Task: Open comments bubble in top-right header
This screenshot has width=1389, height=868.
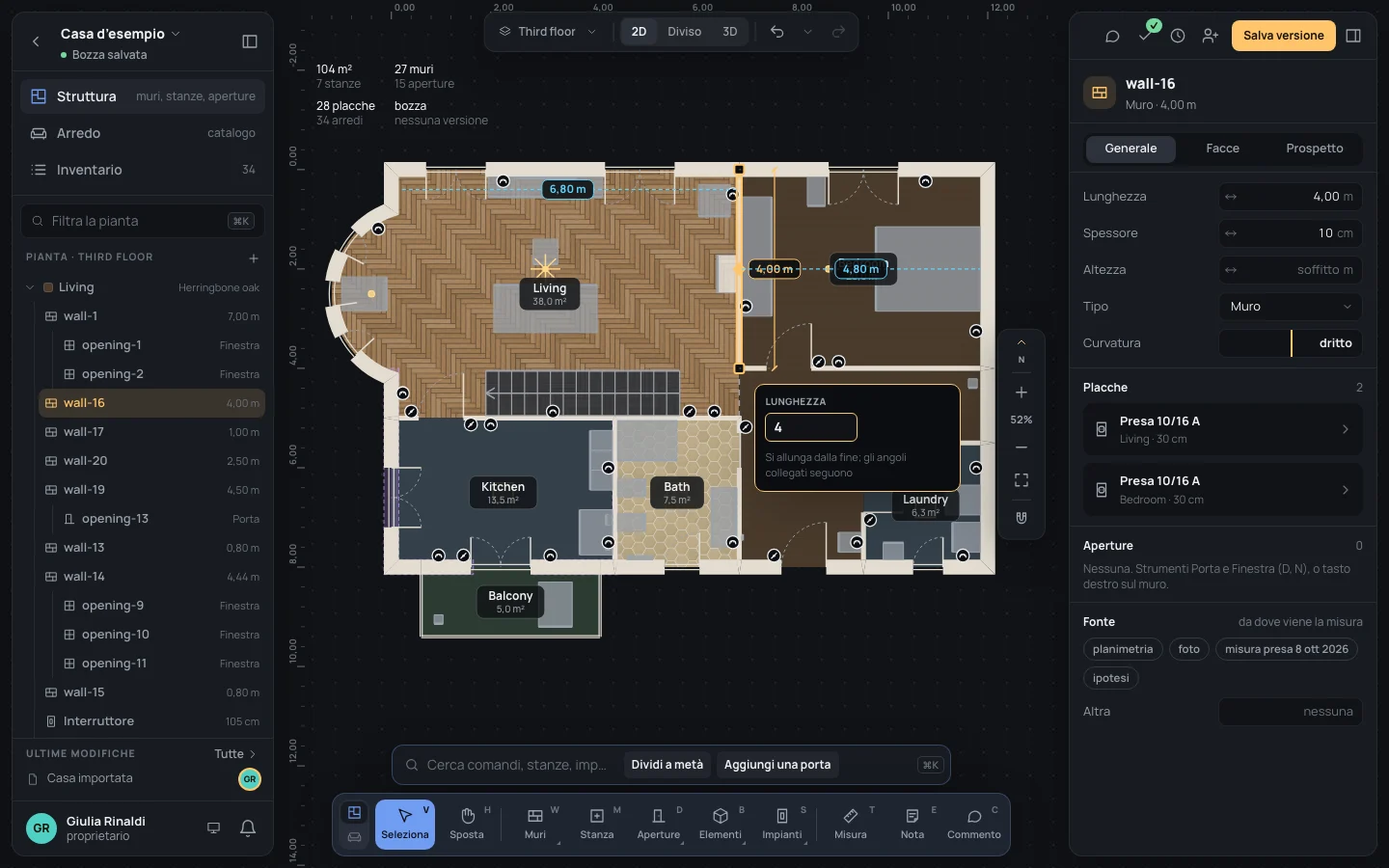Action: (1112, 36)
